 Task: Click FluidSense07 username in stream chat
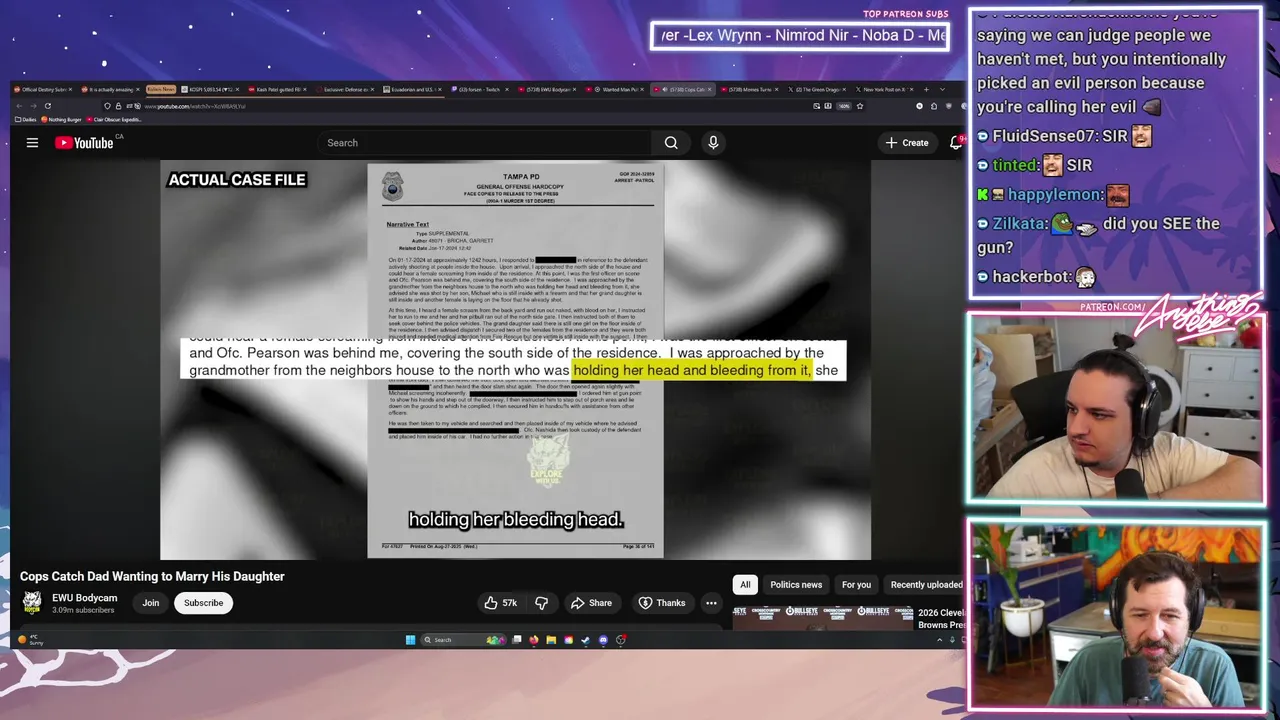click(x=1044, y=136)
